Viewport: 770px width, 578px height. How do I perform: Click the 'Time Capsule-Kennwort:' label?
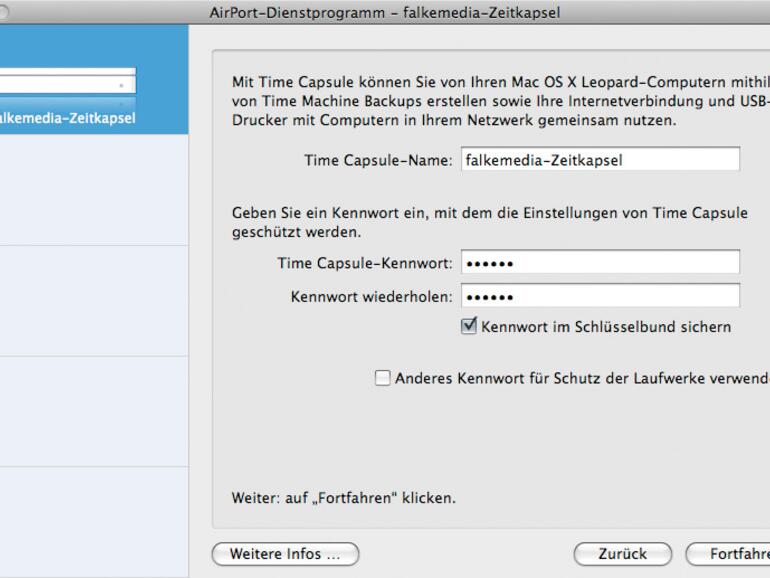[x=365, y=263]
